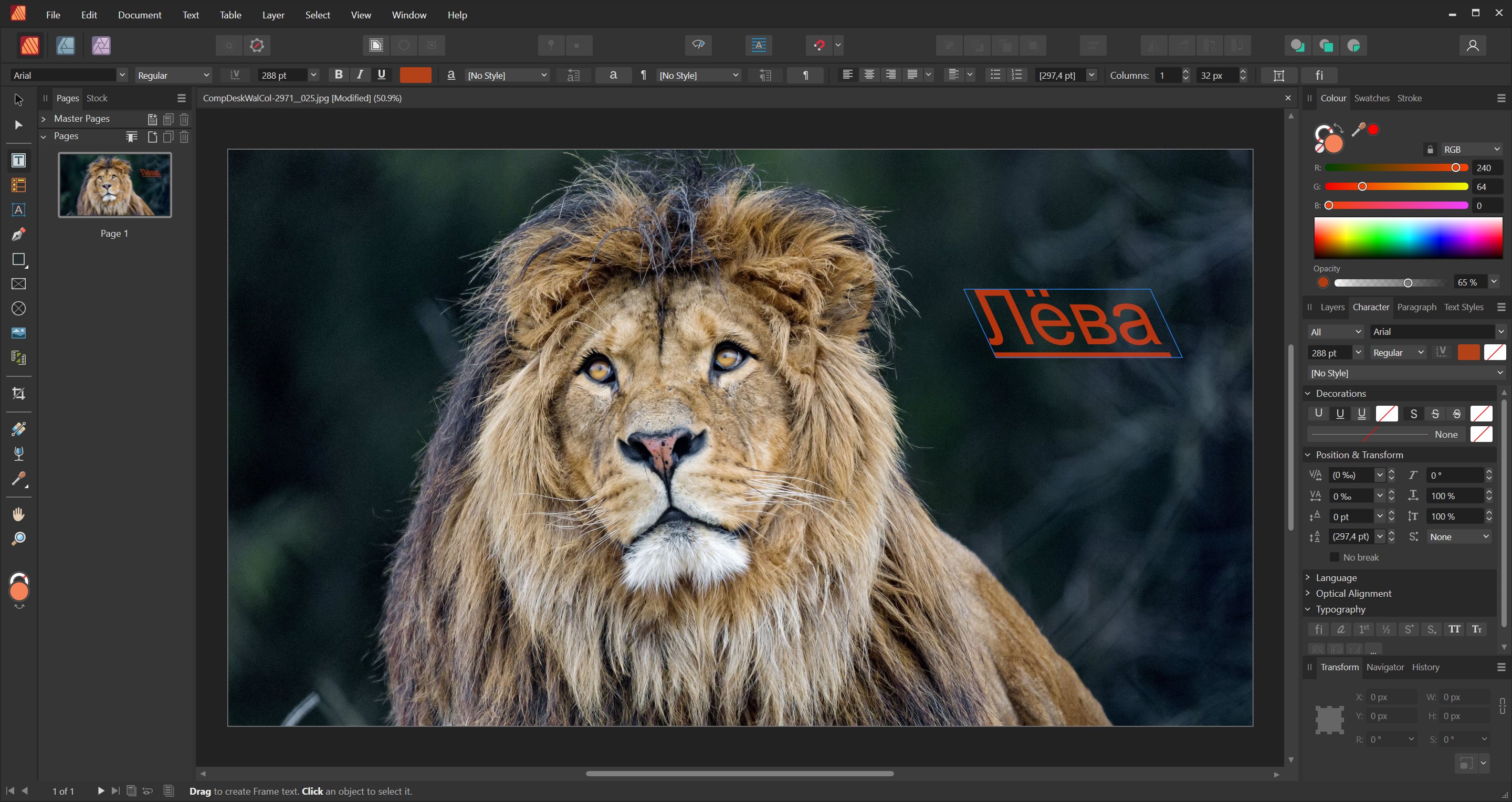Click the Opacity slider handle

[1408, 283]
